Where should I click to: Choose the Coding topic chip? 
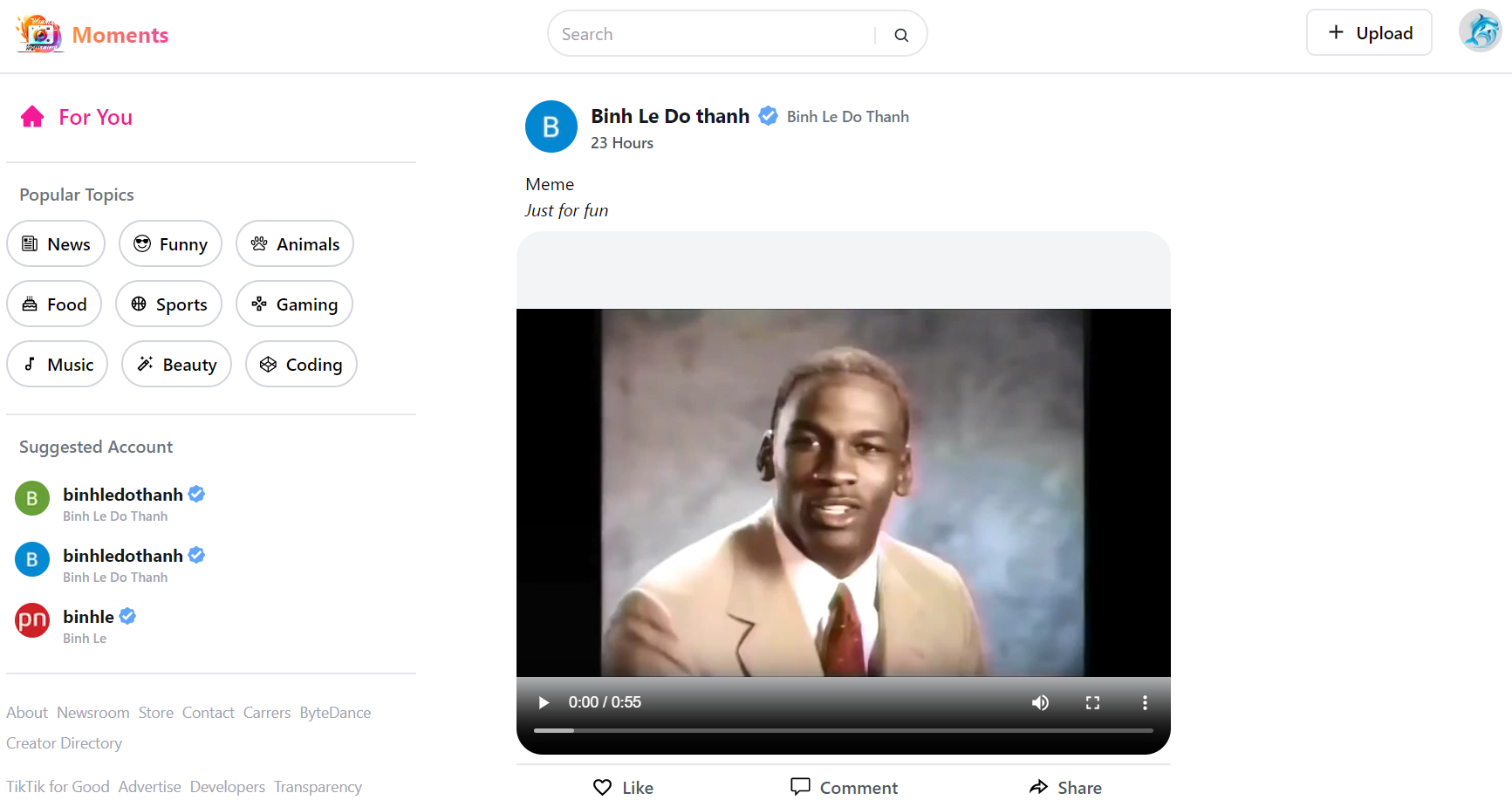pos(301,364)
